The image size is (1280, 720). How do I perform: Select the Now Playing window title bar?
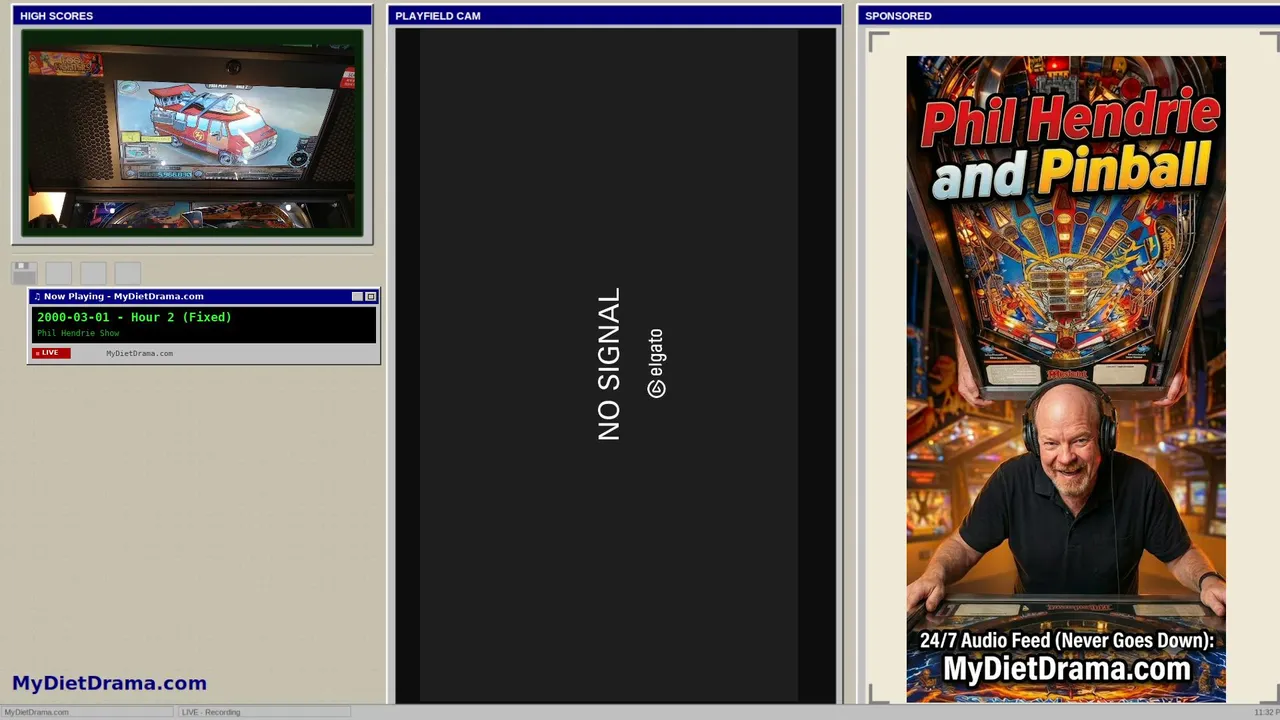204,297
